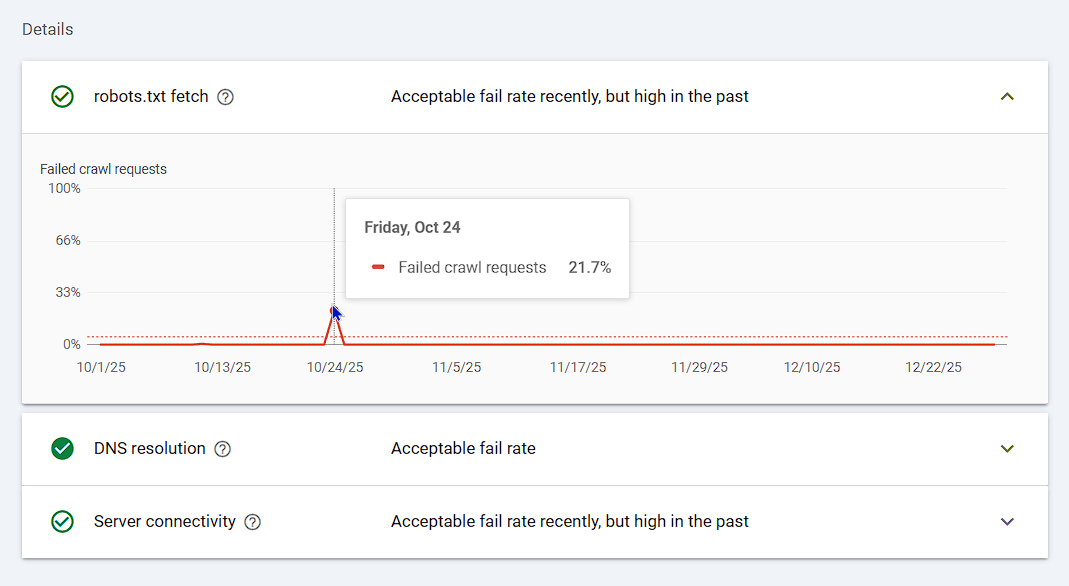This screenshot has height=586, width=1069.
Task: Collapse the robots.txt fetch section chevron
Action: 1007,97
